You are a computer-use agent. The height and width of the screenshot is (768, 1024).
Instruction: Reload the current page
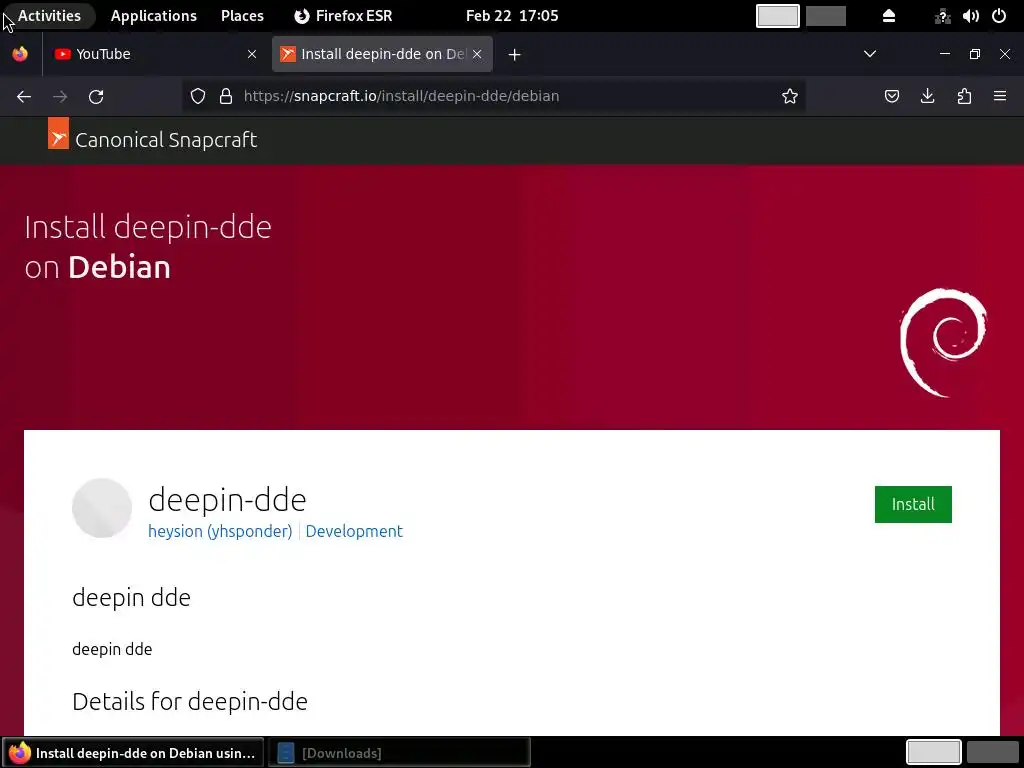coord(96,97)
